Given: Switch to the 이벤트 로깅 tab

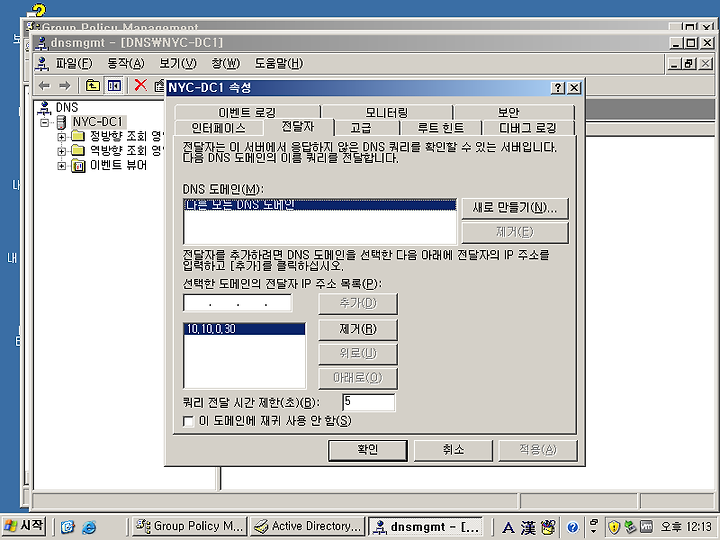Looking at the screenshot, I should coord(247,112).
